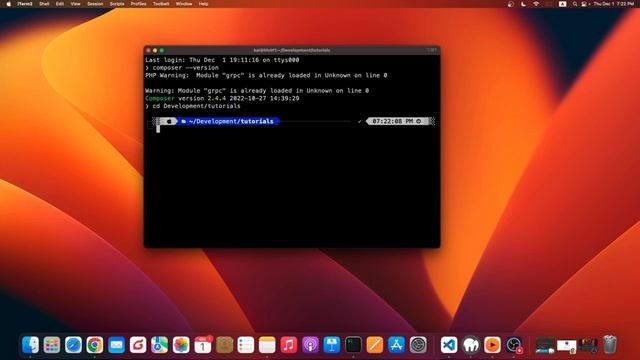Open the Scripts menu
Screen dimensions: 640x360
point(117,4)
